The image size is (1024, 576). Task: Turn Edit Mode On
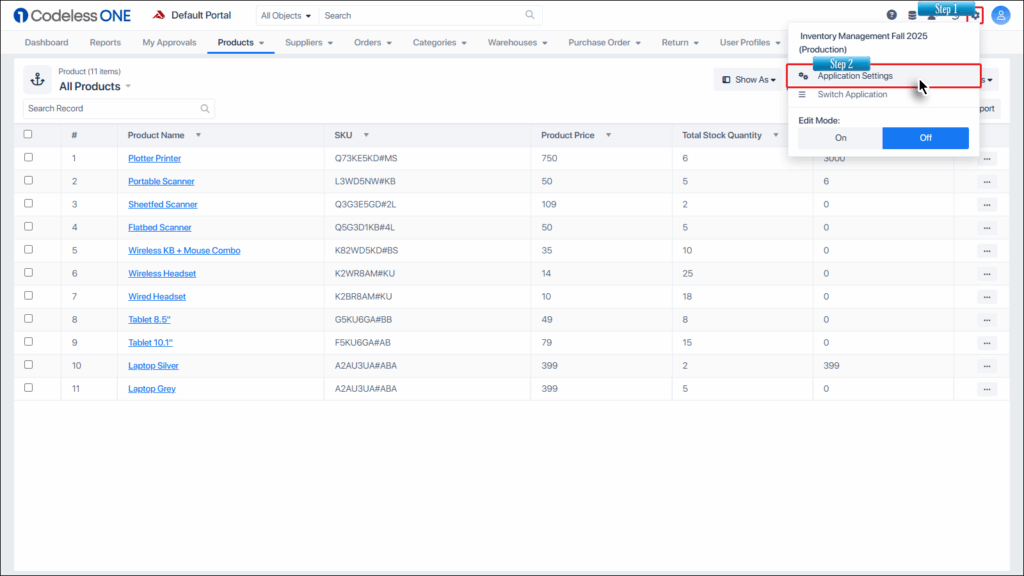840,137
